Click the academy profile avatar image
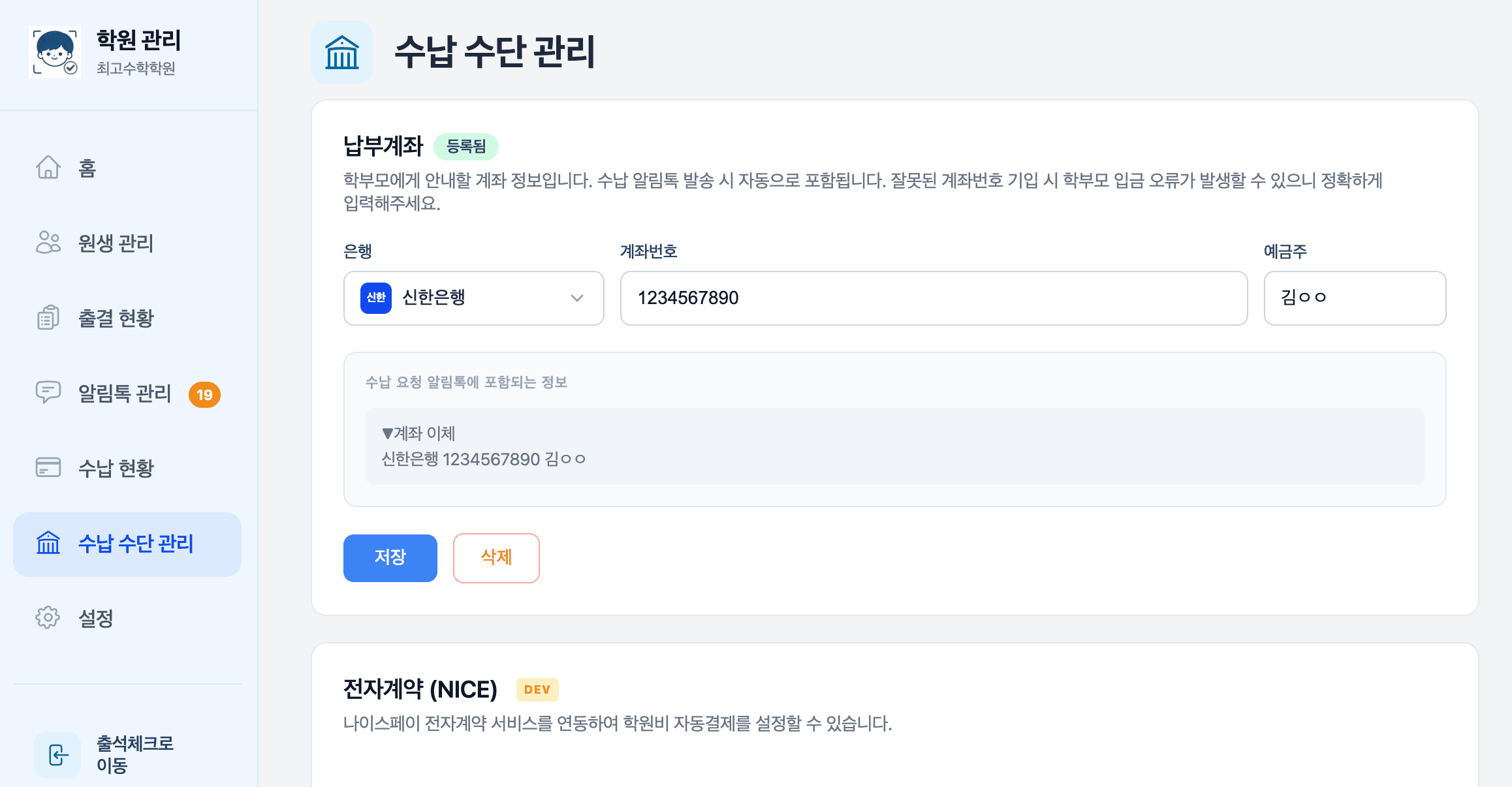Viewport: 1512px width, 787px height. (x=56, y=52)
